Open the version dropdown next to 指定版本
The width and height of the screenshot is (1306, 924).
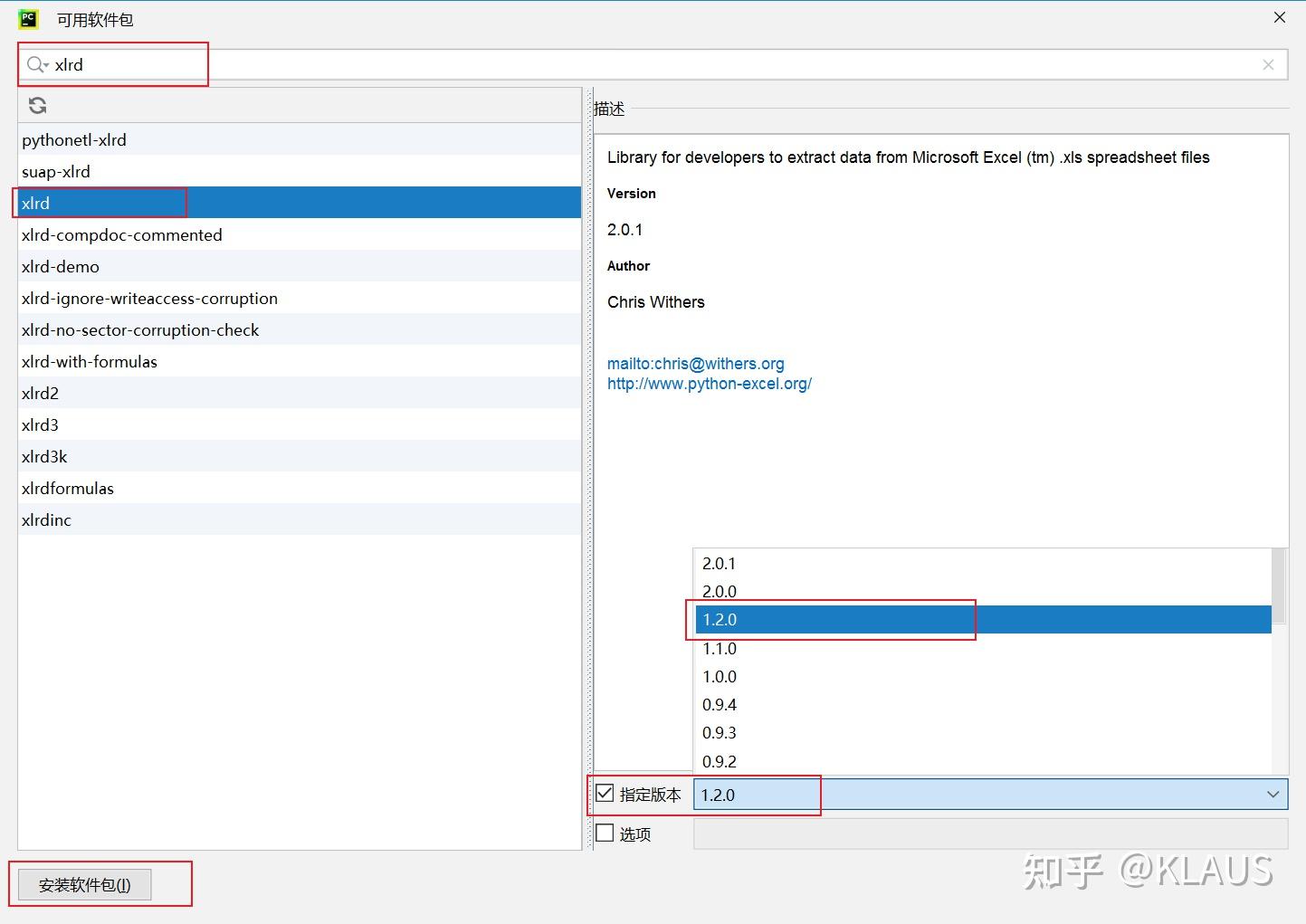pyautogui.click(x=1274, y=794)
